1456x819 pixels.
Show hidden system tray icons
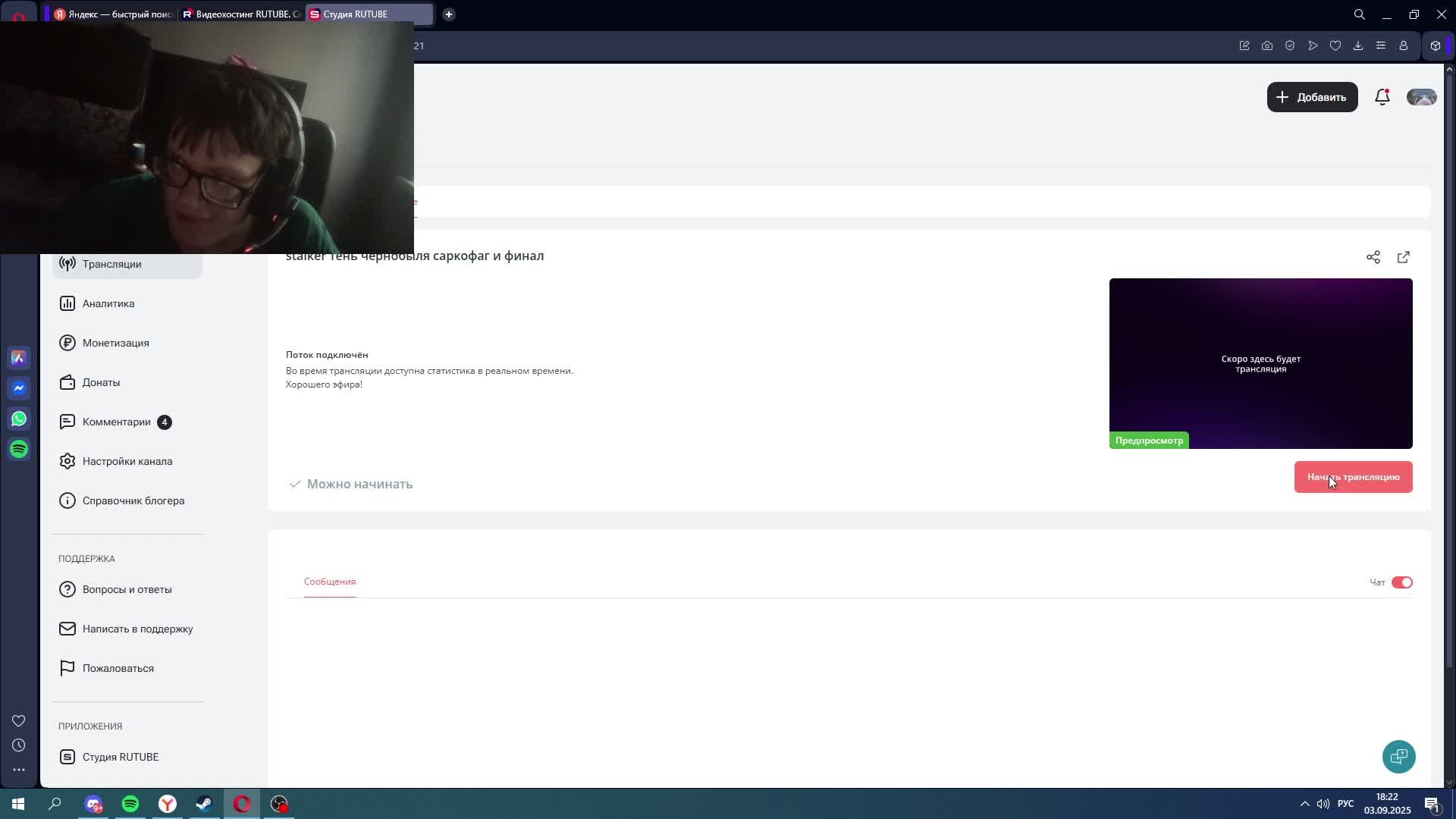(1304, 804)
